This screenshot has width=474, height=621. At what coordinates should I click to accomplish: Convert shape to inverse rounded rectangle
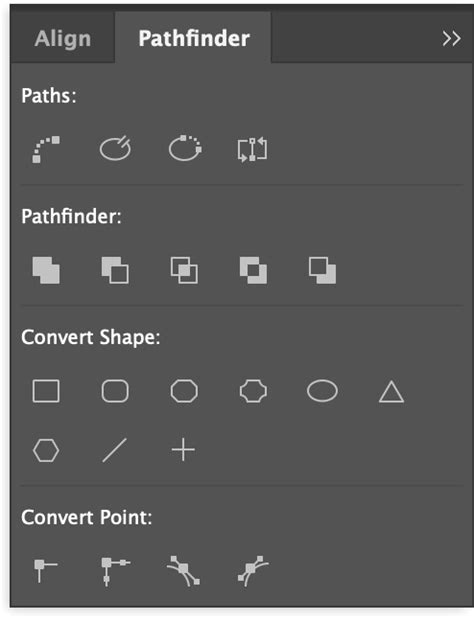pyautogui.click(x=253, y=391)
